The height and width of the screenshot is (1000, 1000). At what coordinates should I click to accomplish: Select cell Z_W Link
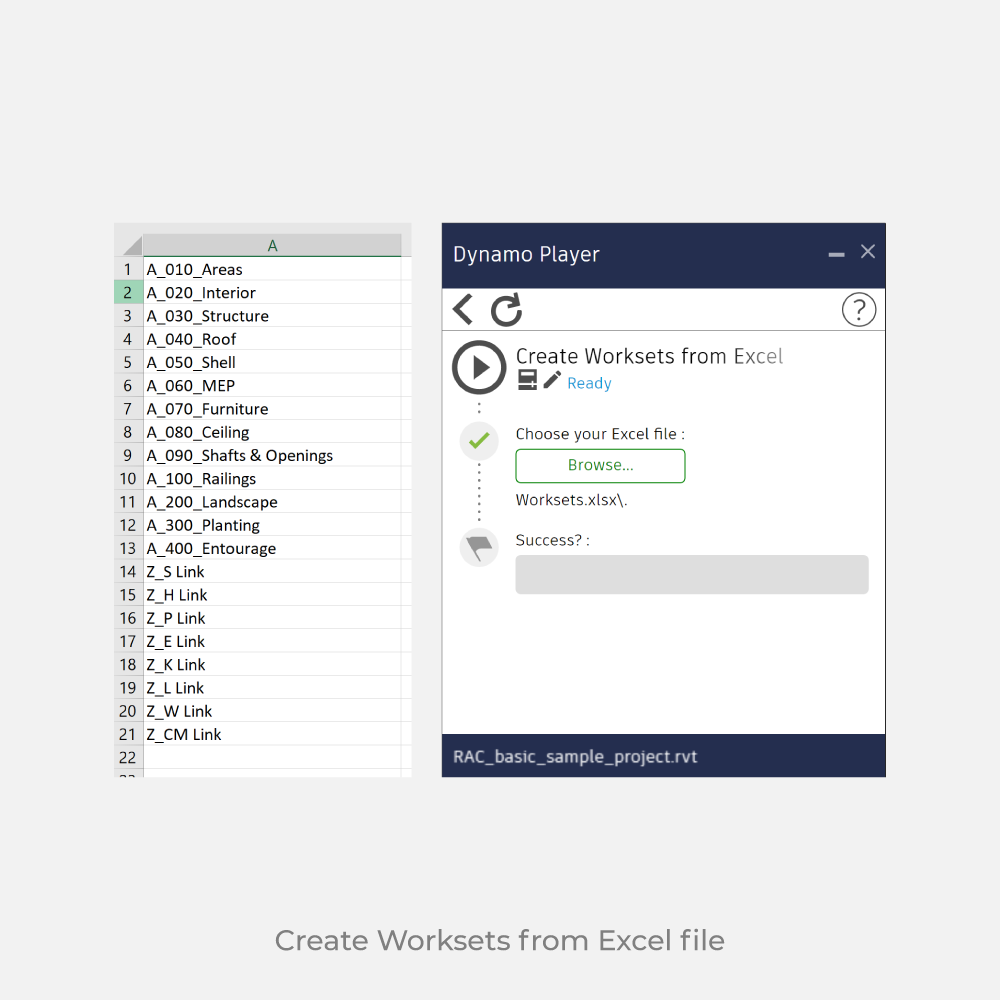tap(272, 712)
